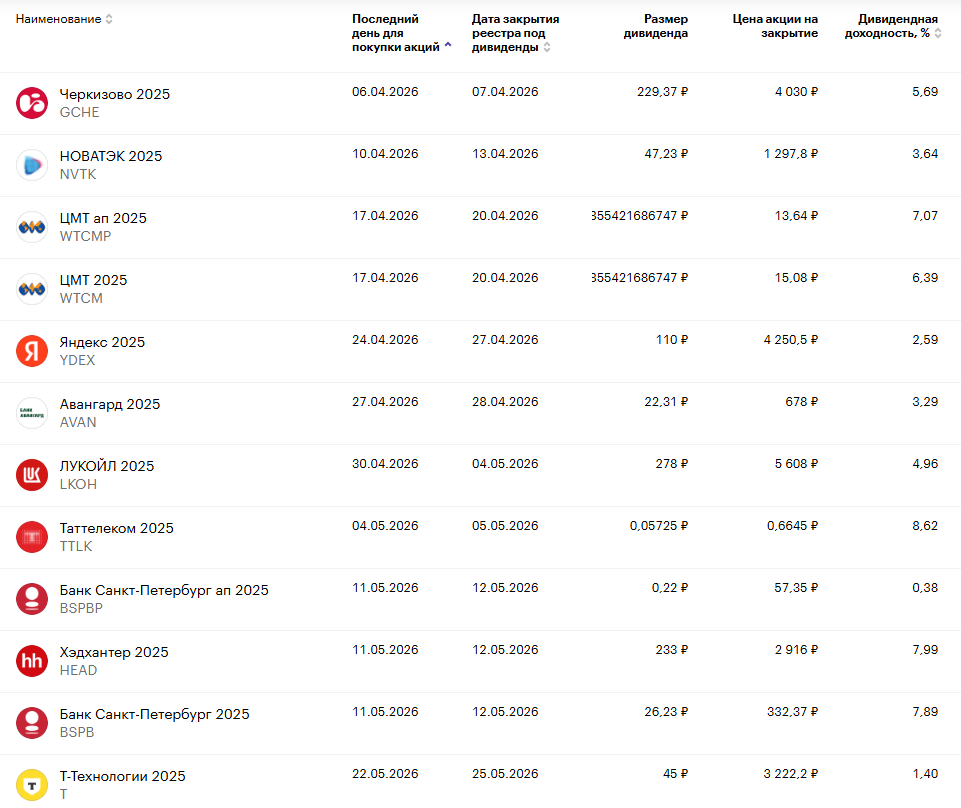
Task: Select the YDEX ticker label
Action: (80, 360)
